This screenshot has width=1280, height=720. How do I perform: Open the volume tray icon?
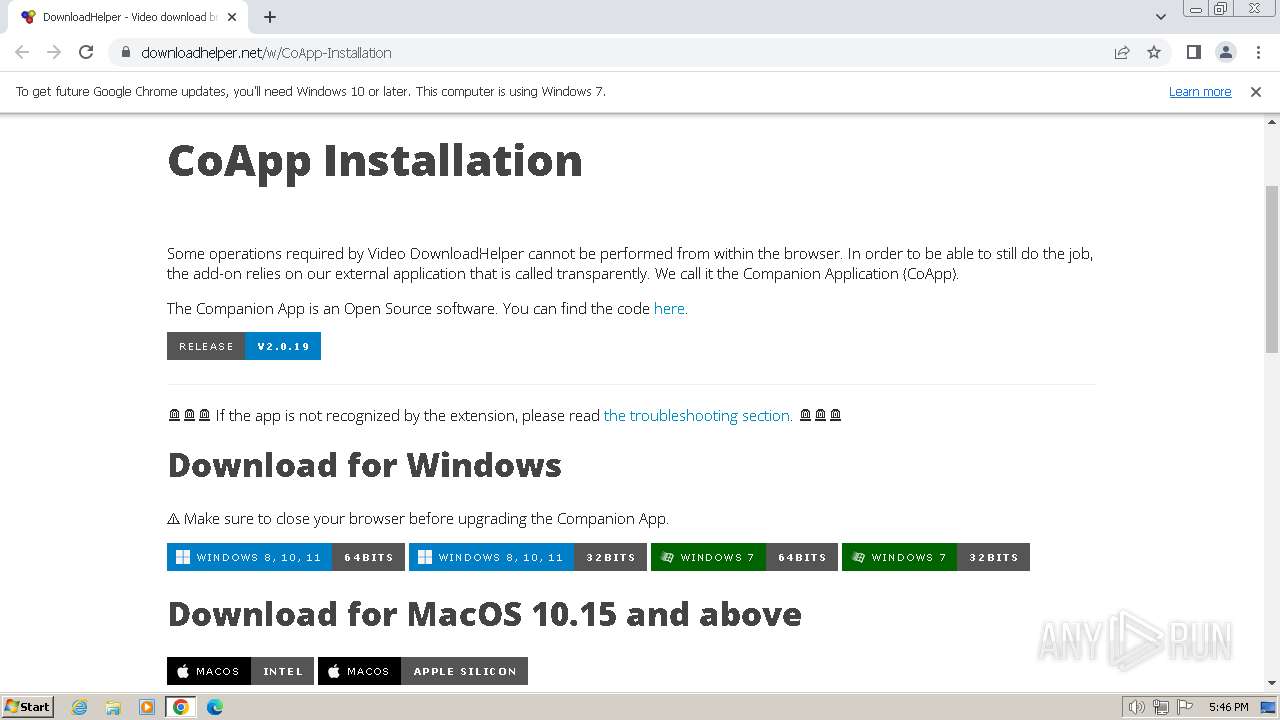(1137, 707)
